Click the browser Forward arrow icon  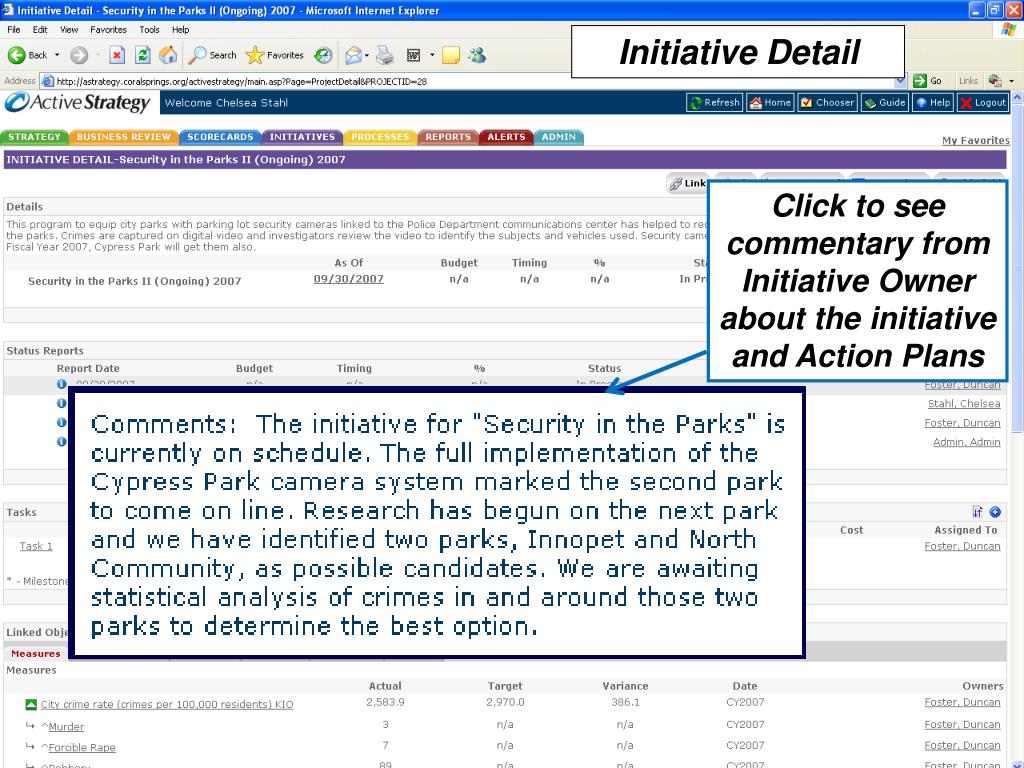[79, 56]
